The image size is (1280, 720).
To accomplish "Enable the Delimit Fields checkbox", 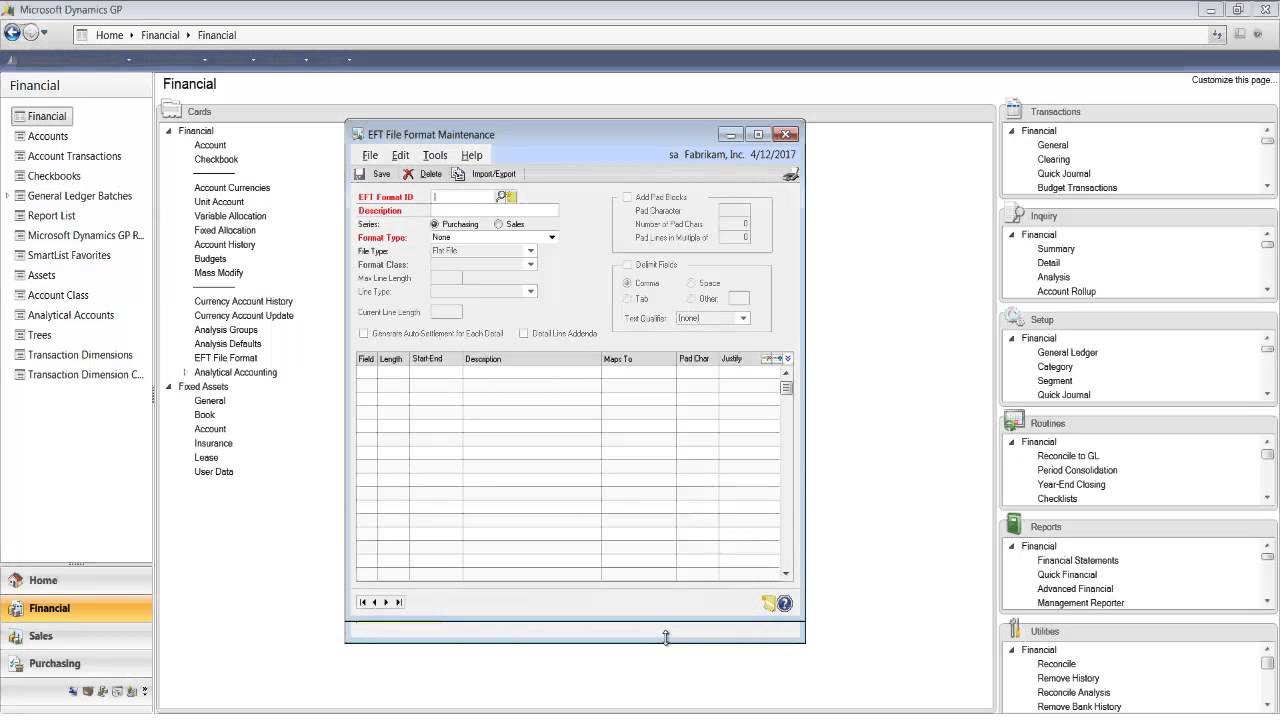I will coord(628,265).
